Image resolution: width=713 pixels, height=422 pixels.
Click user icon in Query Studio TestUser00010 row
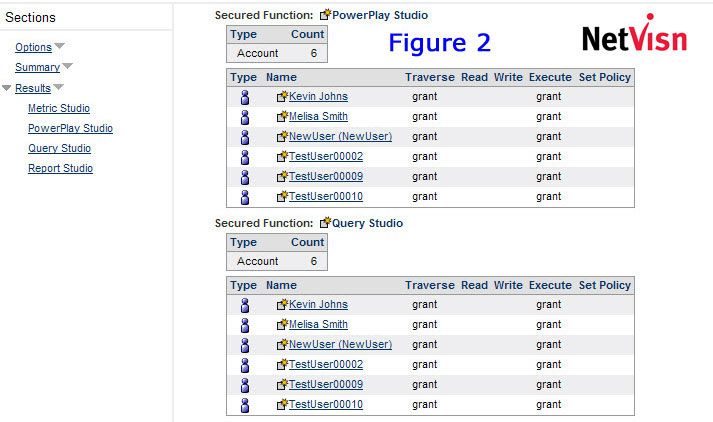pos(245,405)
